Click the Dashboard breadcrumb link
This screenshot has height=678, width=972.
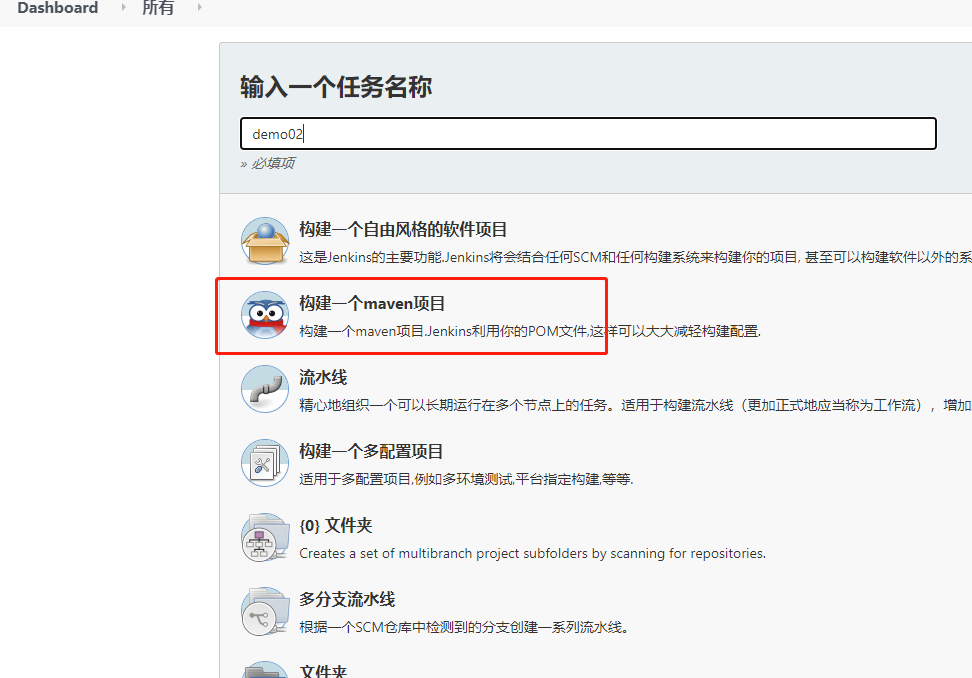coord(58,8)
